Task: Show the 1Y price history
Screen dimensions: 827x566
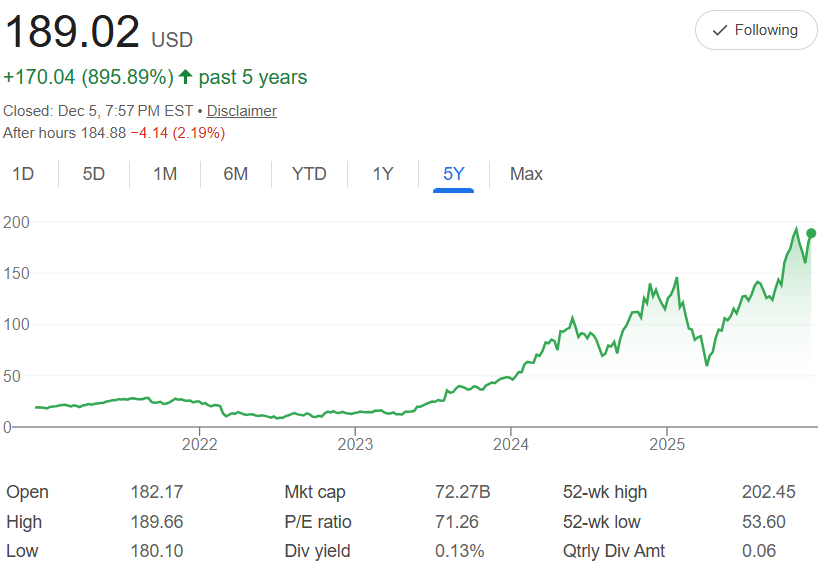Action: pos(383,174)
